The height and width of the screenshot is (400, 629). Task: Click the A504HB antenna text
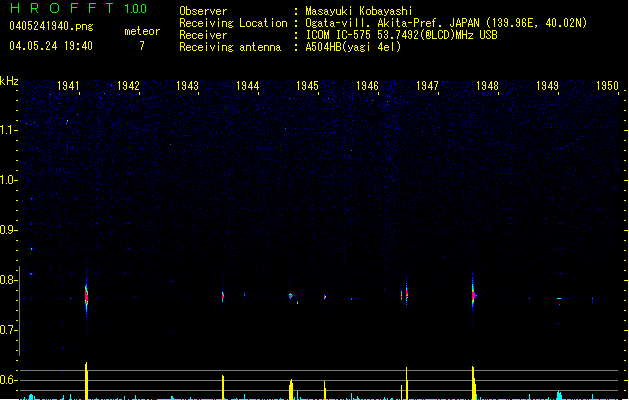tap(353, 47)
